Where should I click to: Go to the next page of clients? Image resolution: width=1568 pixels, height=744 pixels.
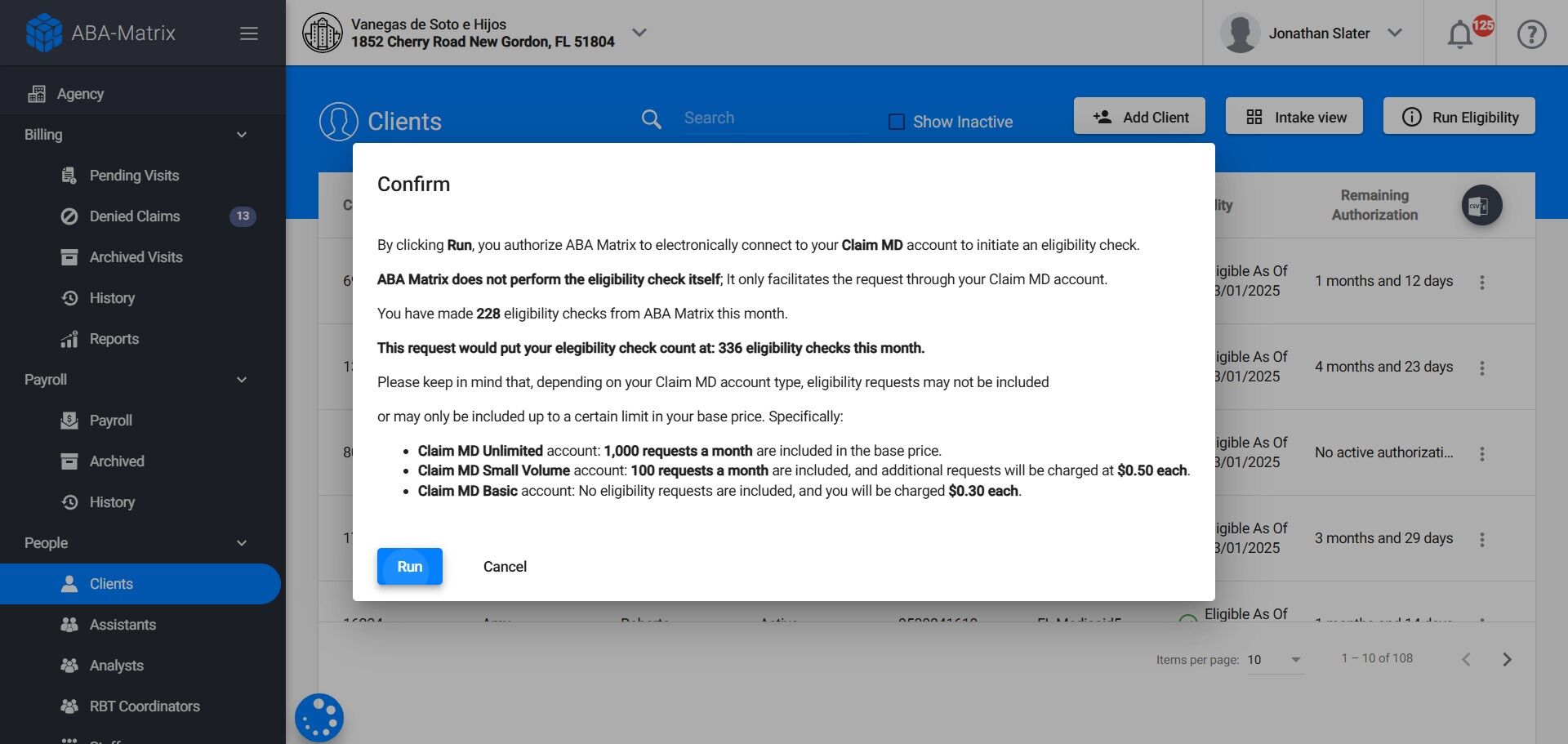pyautogui.click(x=1508, y=659)
